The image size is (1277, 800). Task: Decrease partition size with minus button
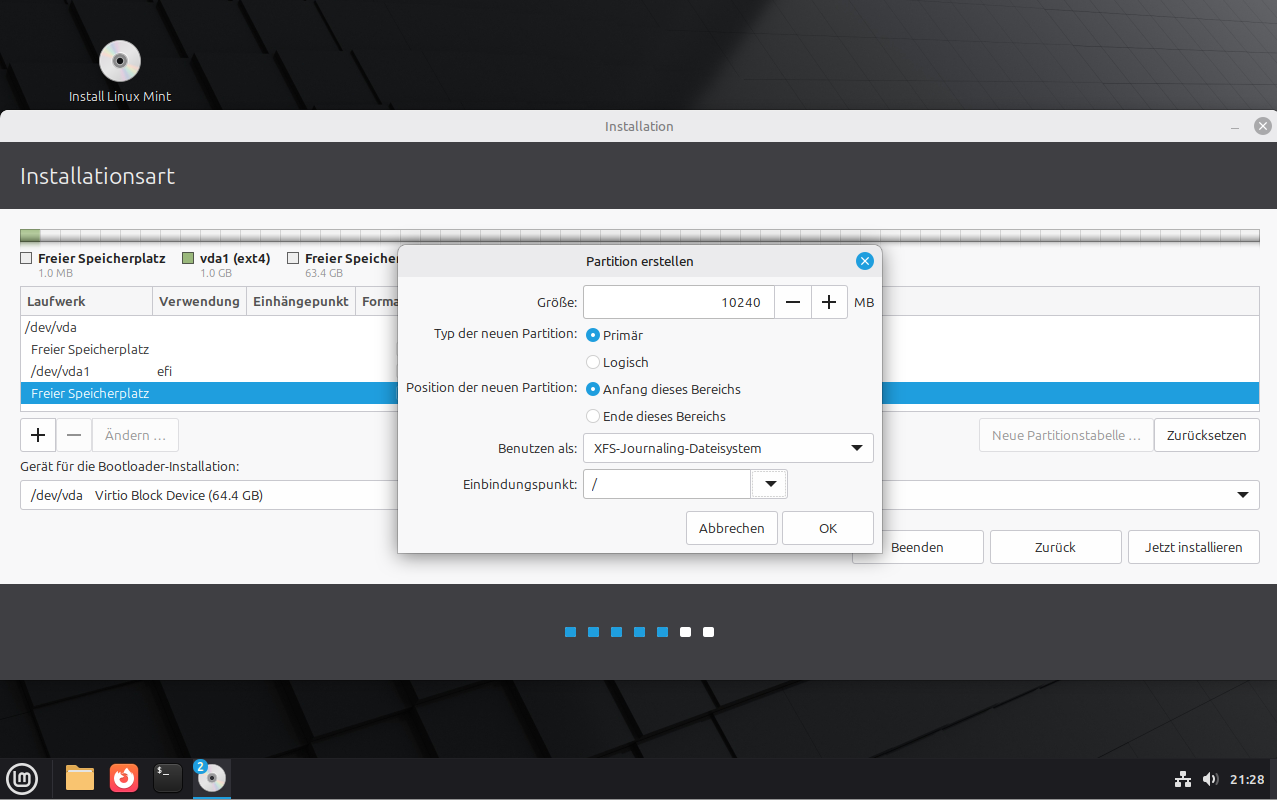pos(792,302)
